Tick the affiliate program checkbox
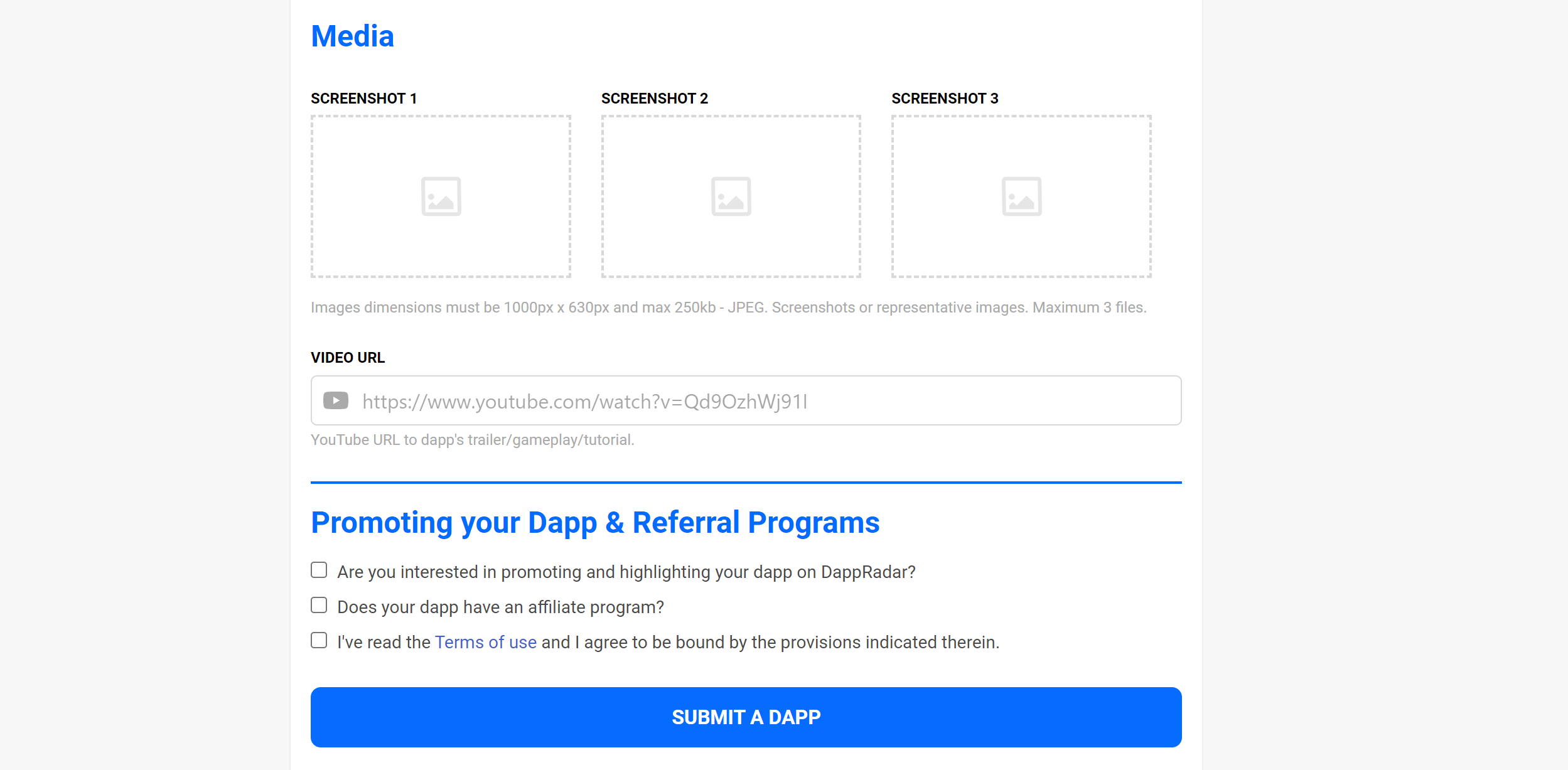1568x770 pixels. click(x=319, y=605)
